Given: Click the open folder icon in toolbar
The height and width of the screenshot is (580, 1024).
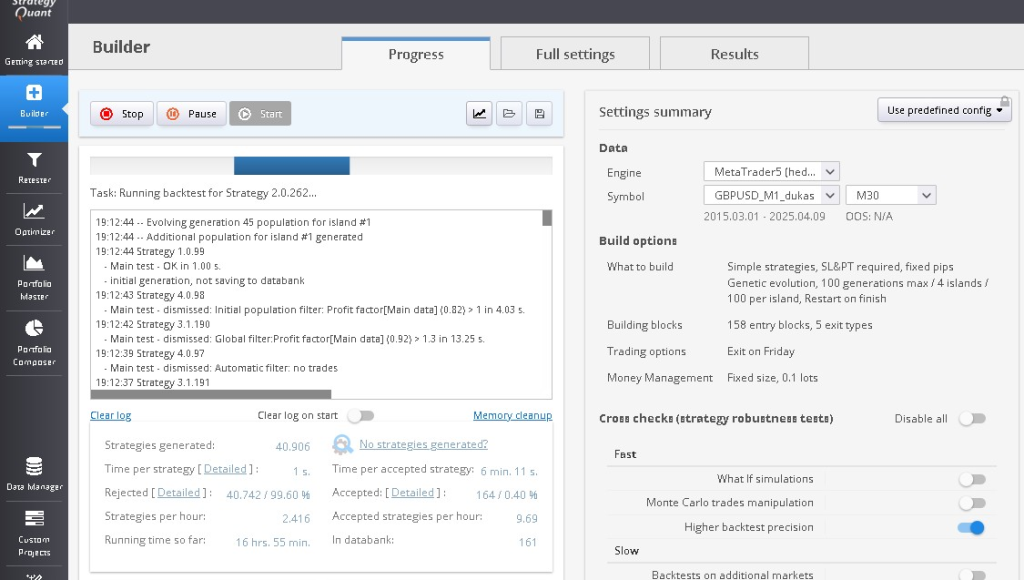Looking at the screenshot, I should click(x=509, y=114).
